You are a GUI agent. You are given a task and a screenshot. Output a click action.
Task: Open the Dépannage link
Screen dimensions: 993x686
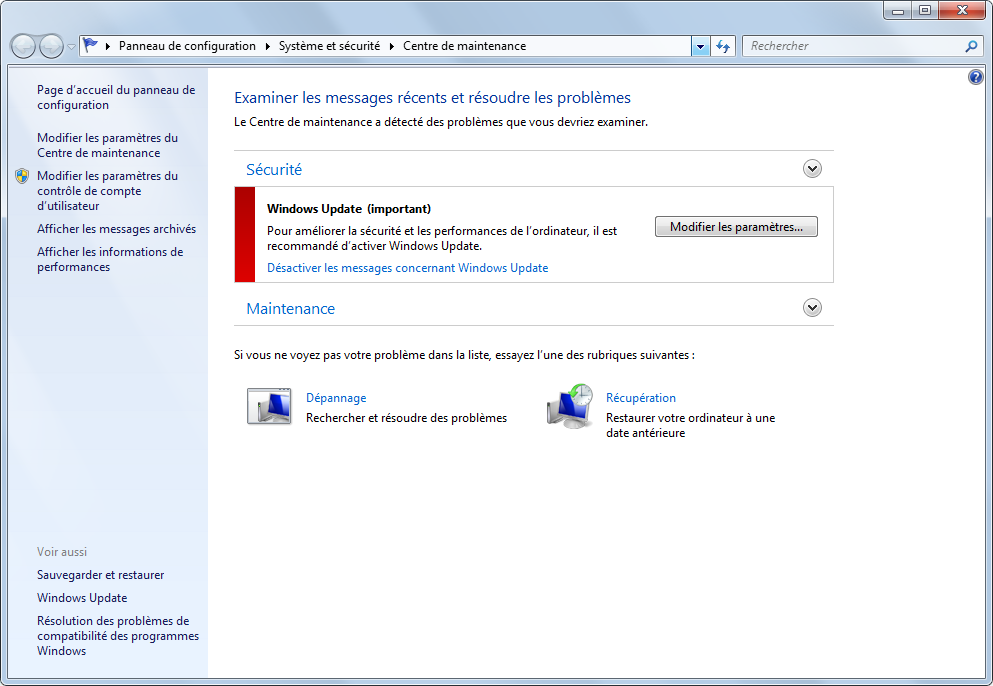[x=336, y=398]
